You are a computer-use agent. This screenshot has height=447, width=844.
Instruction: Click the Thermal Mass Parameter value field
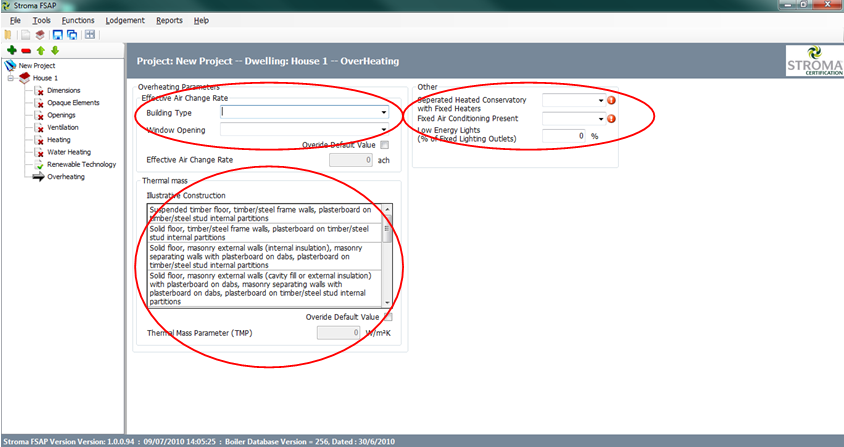(x=339, y=333)
